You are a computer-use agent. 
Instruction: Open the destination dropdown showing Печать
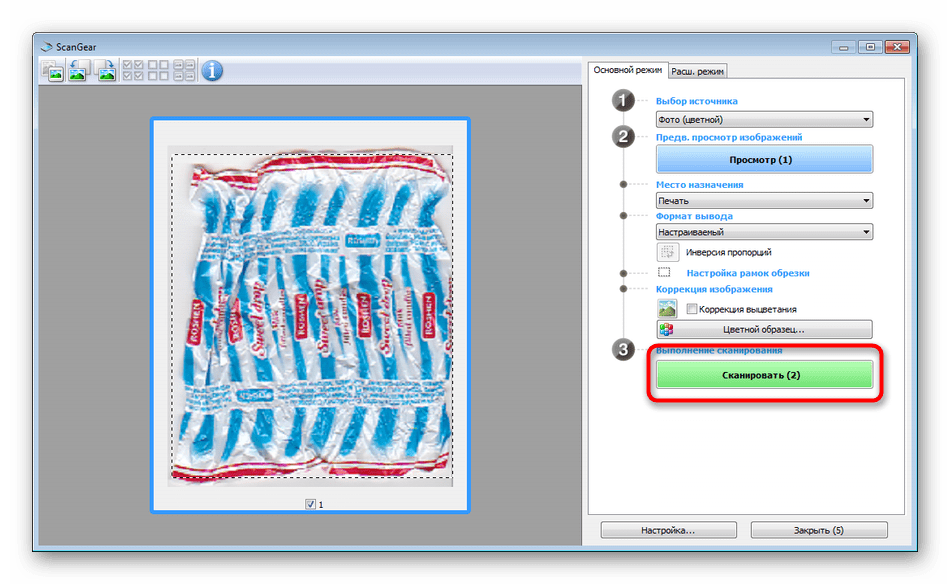point(764,201)
